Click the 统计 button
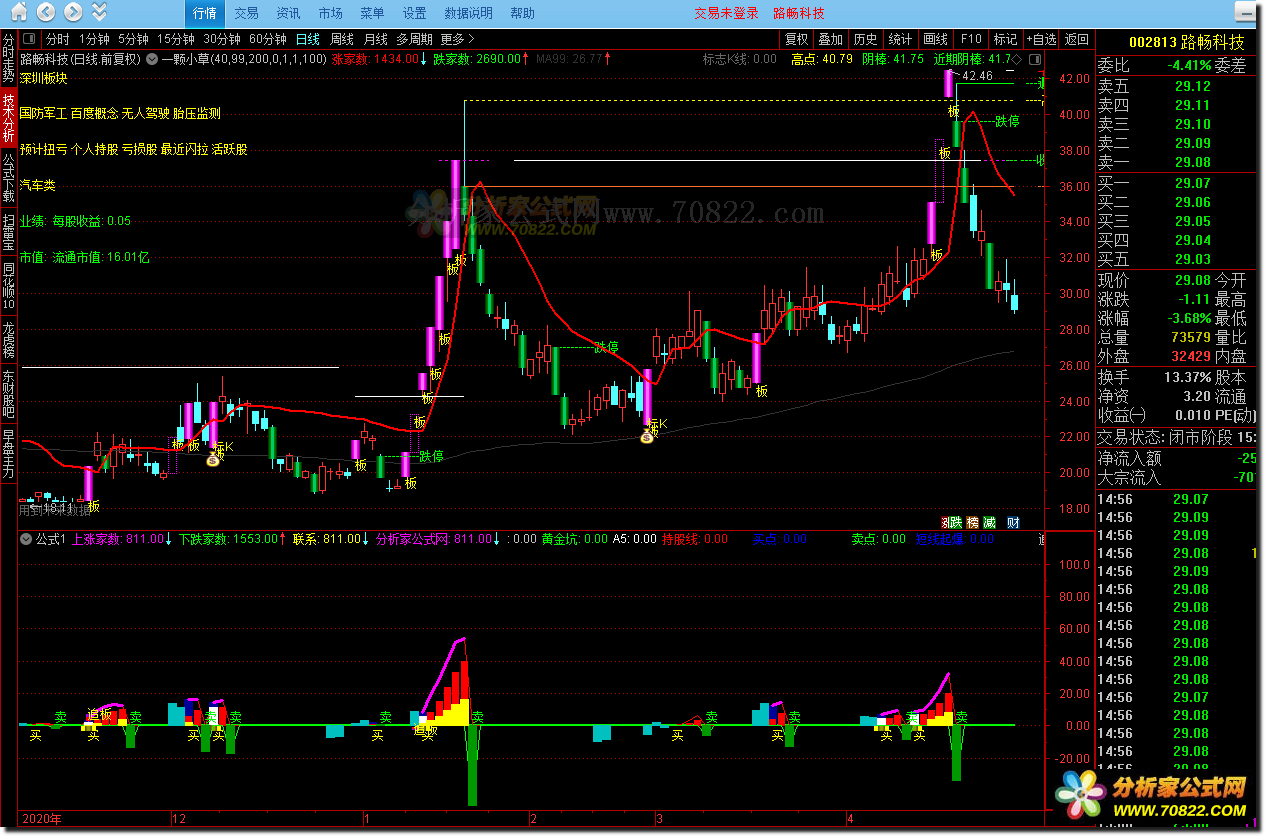 (900, 39)
